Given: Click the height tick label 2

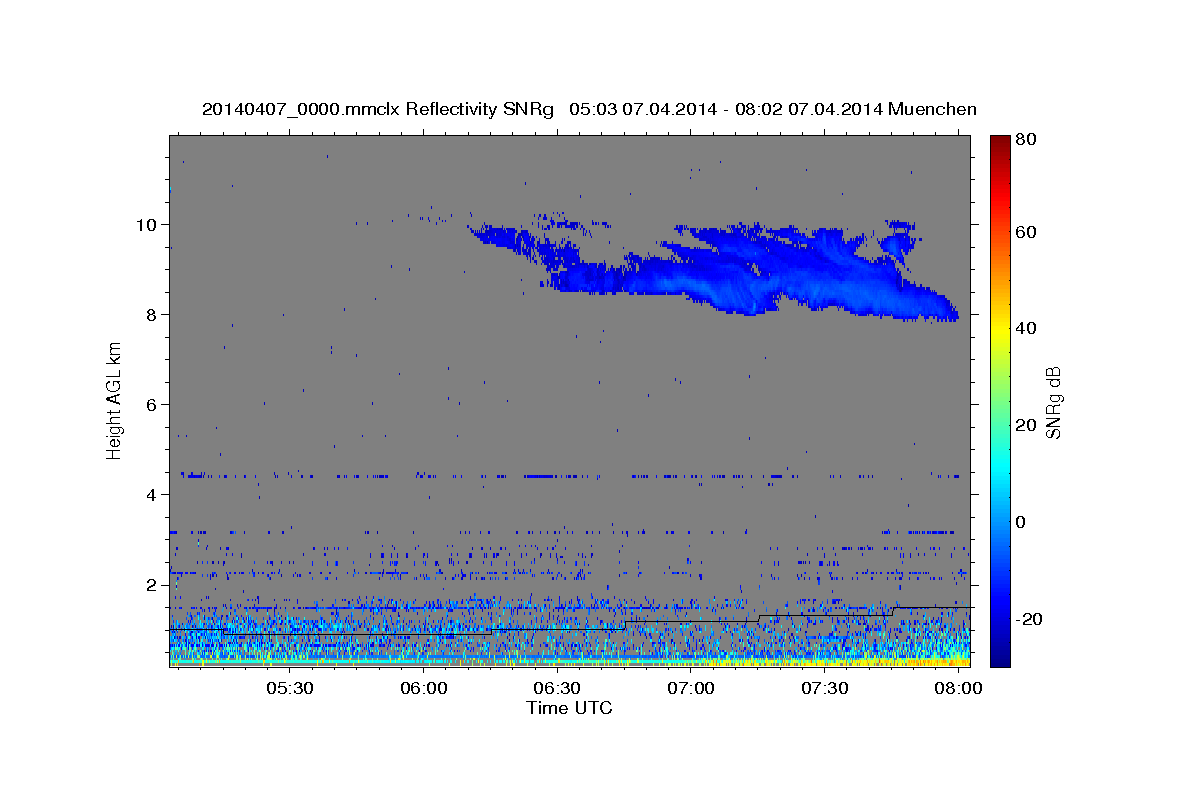Looking at the screenshot, I should pos(153,584).
